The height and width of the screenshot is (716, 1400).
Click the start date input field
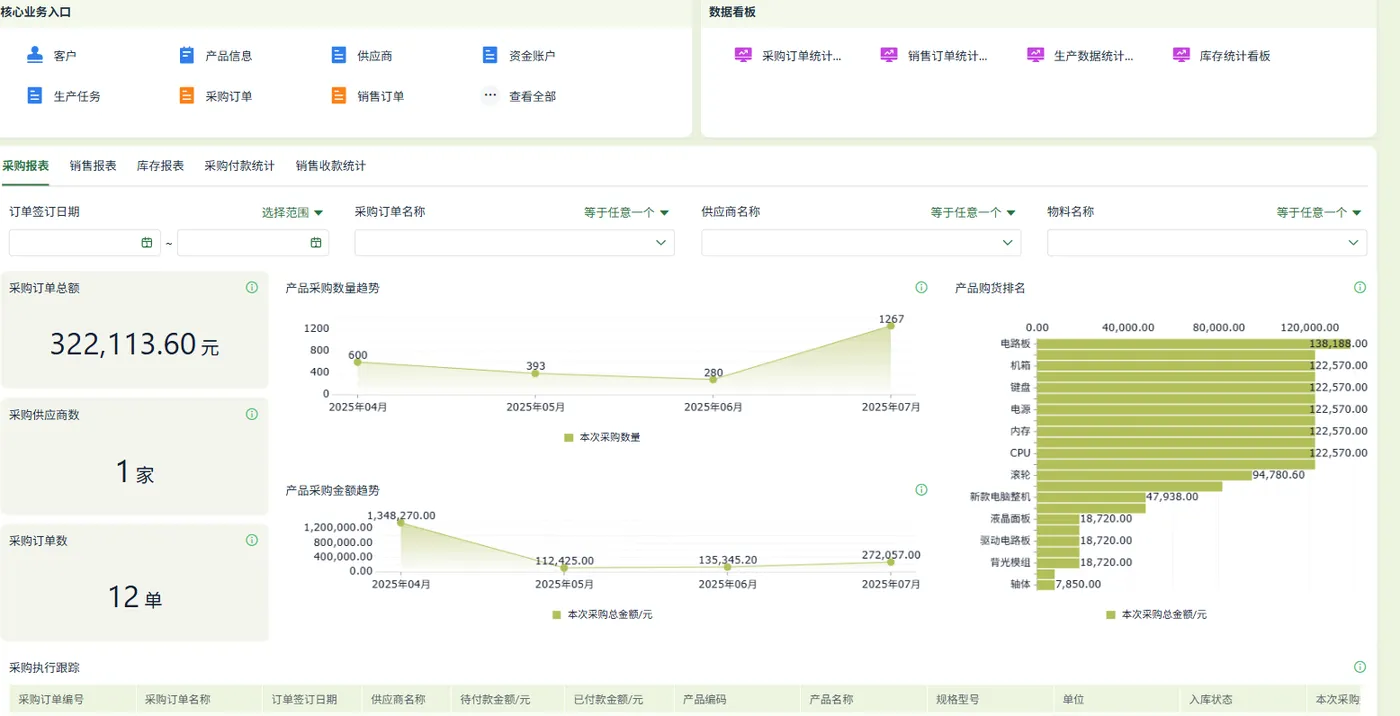click(85, 243)
